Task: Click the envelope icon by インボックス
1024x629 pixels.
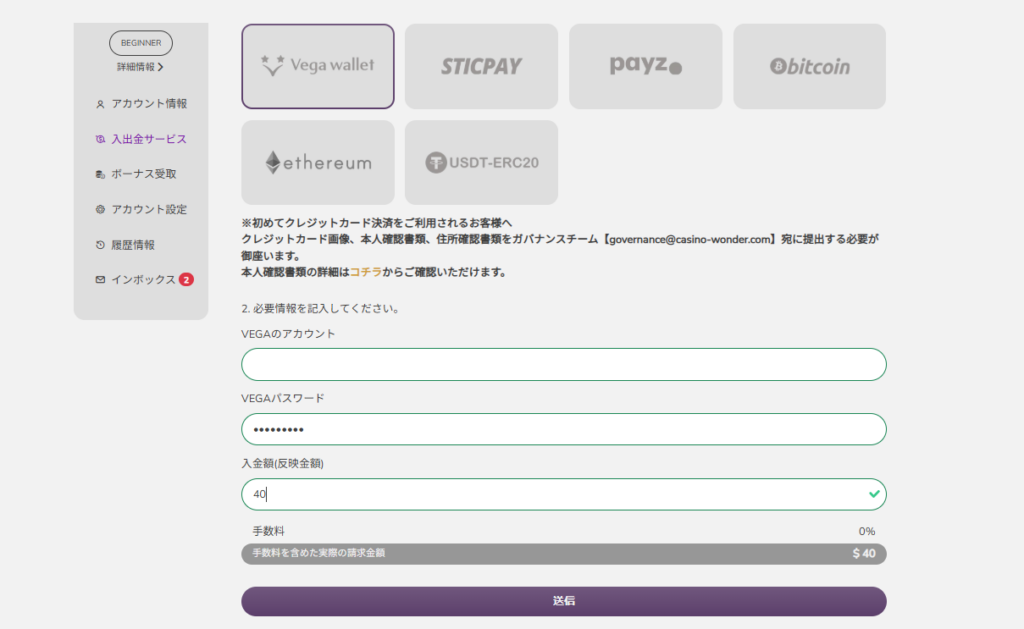Action: point(100,280)
